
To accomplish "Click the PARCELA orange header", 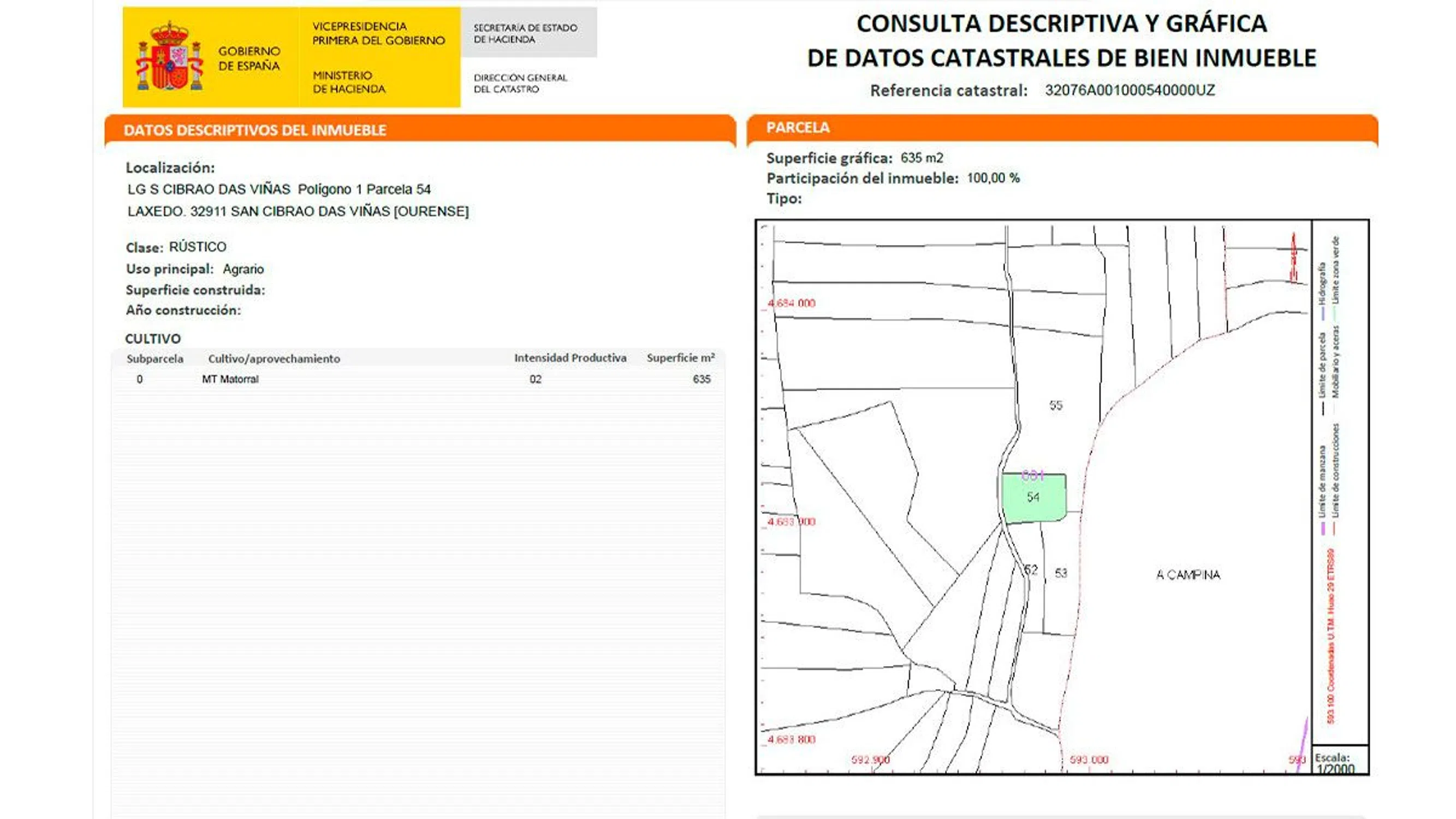I will coord(798,128).
